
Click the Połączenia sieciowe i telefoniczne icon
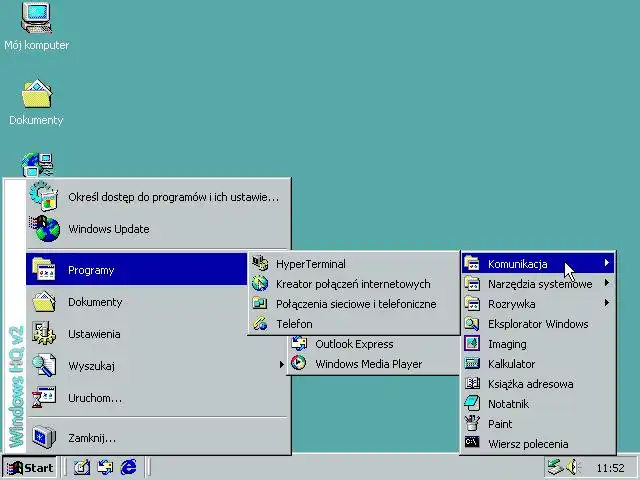click(260, 303)
